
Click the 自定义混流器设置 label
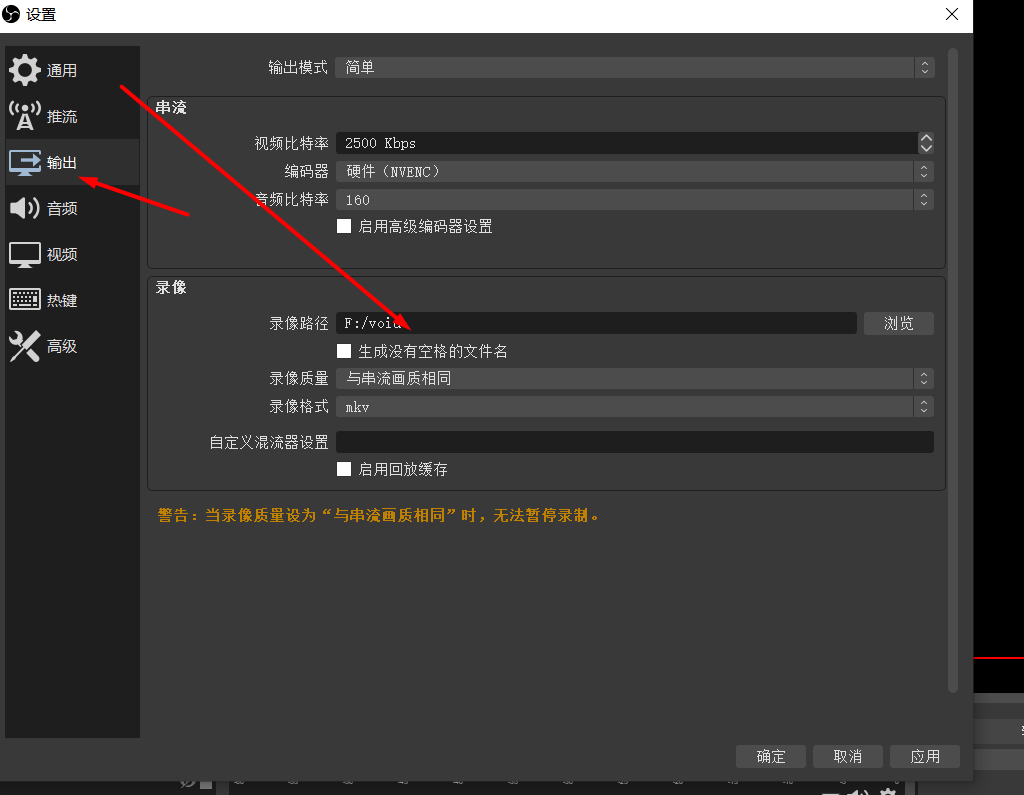point(268,442)
